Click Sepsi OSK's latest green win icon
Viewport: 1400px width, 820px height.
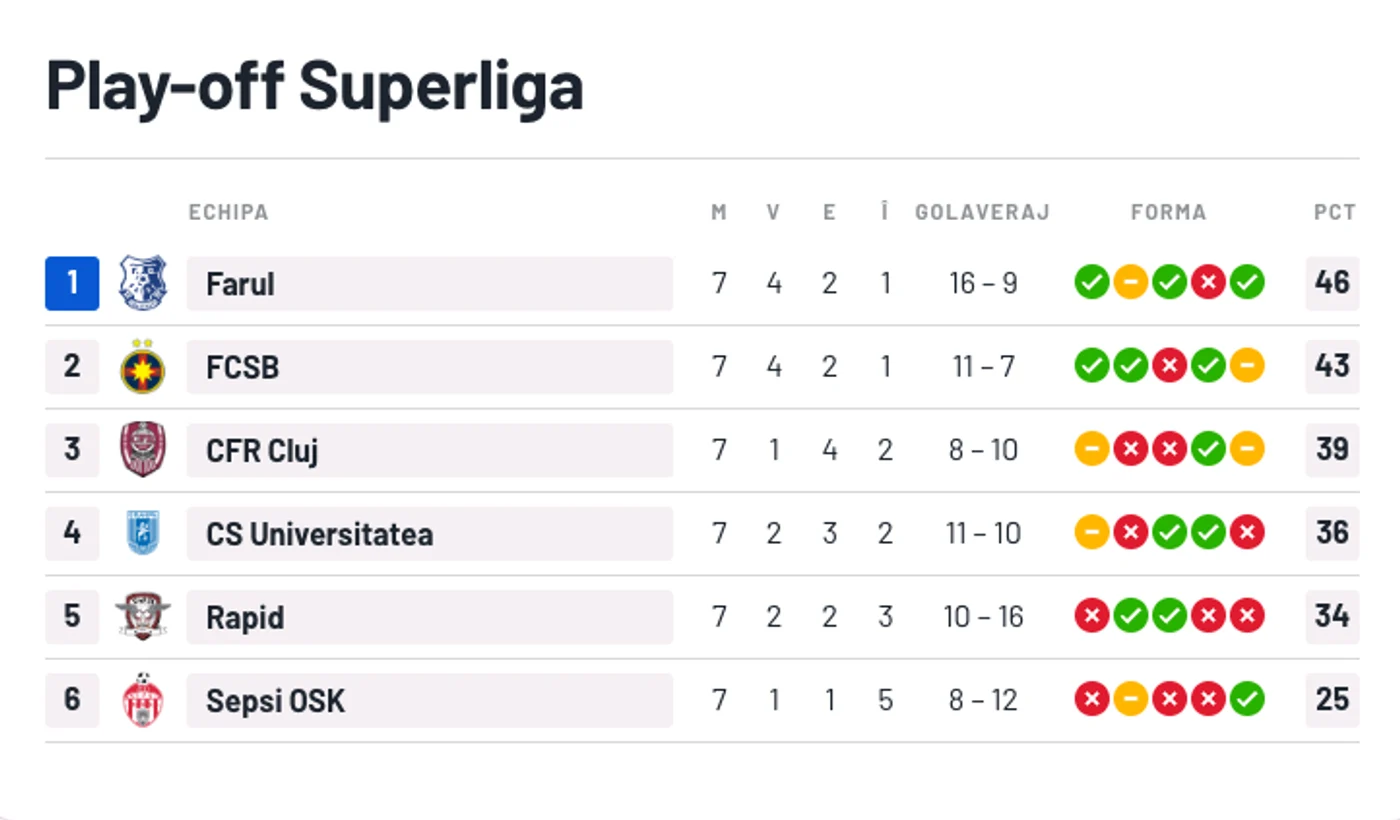click(x=1247, y=699)
